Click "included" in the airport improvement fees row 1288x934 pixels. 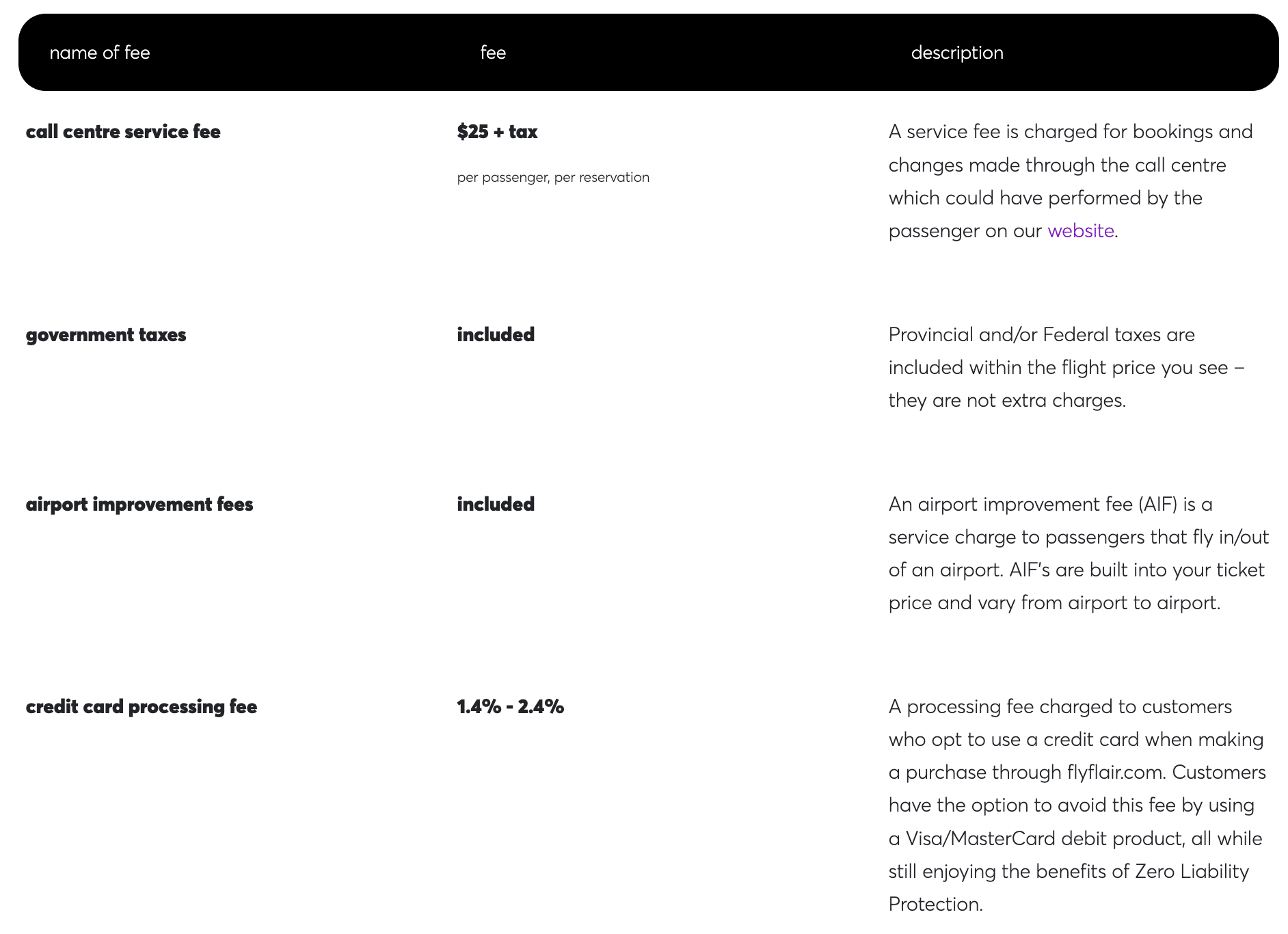(x=496, y=505)
